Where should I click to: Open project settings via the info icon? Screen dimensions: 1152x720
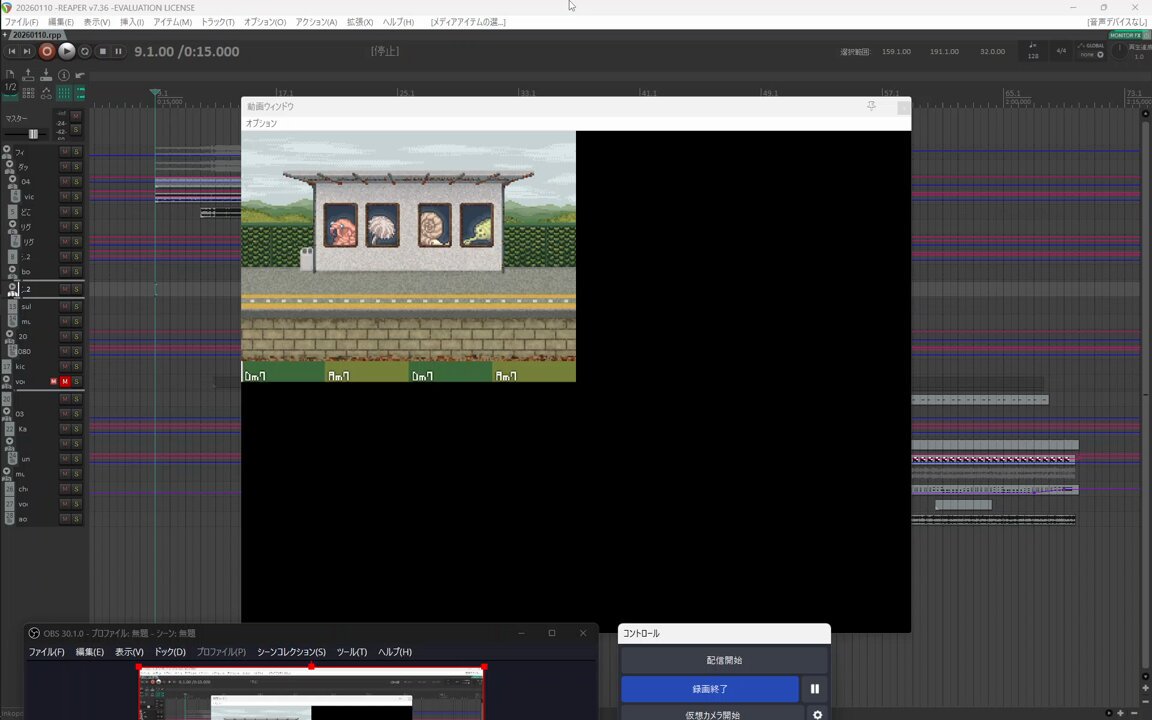(x=63, y=75)
